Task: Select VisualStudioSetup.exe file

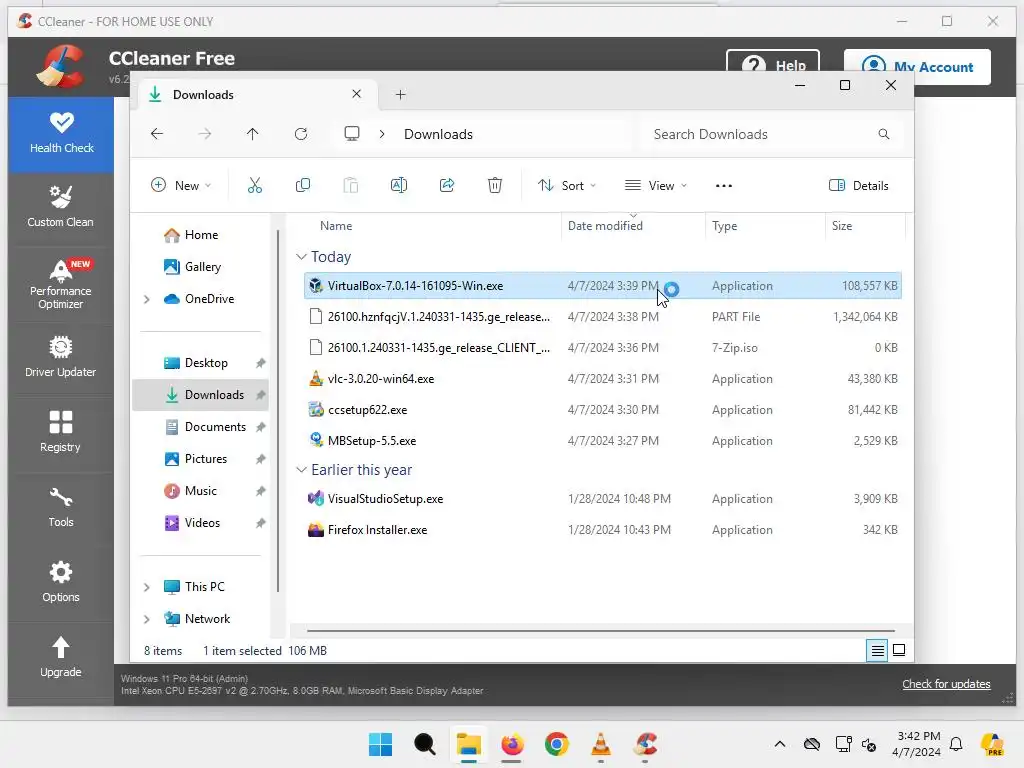Action: tap(603, 499)
